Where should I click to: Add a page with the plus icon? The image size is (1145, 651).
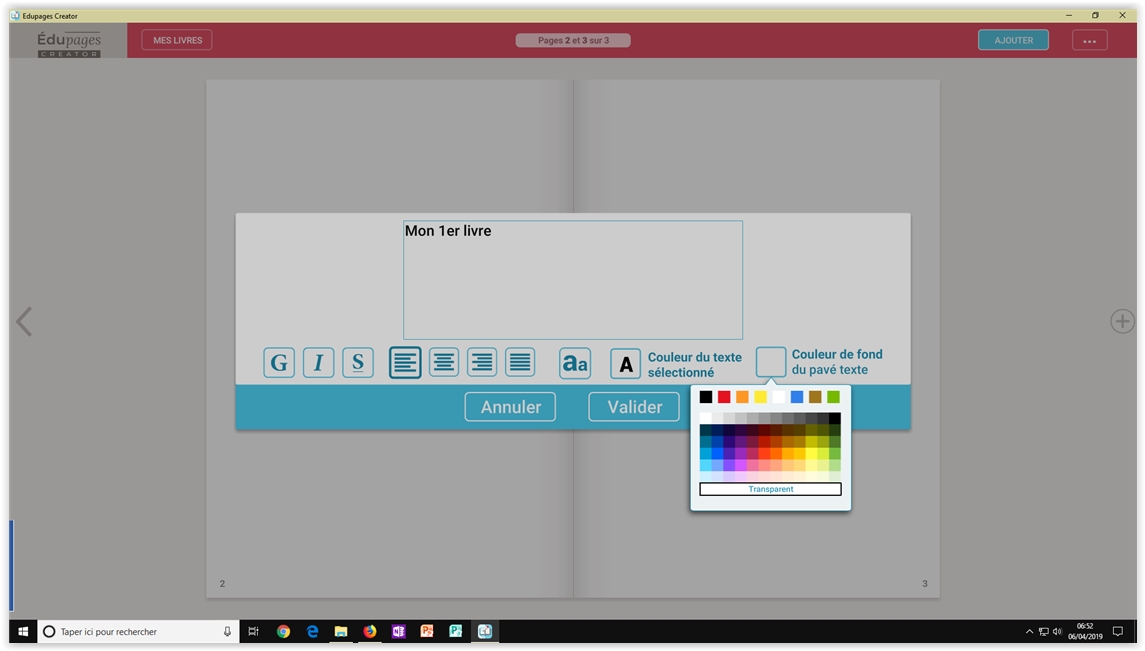1122,321
